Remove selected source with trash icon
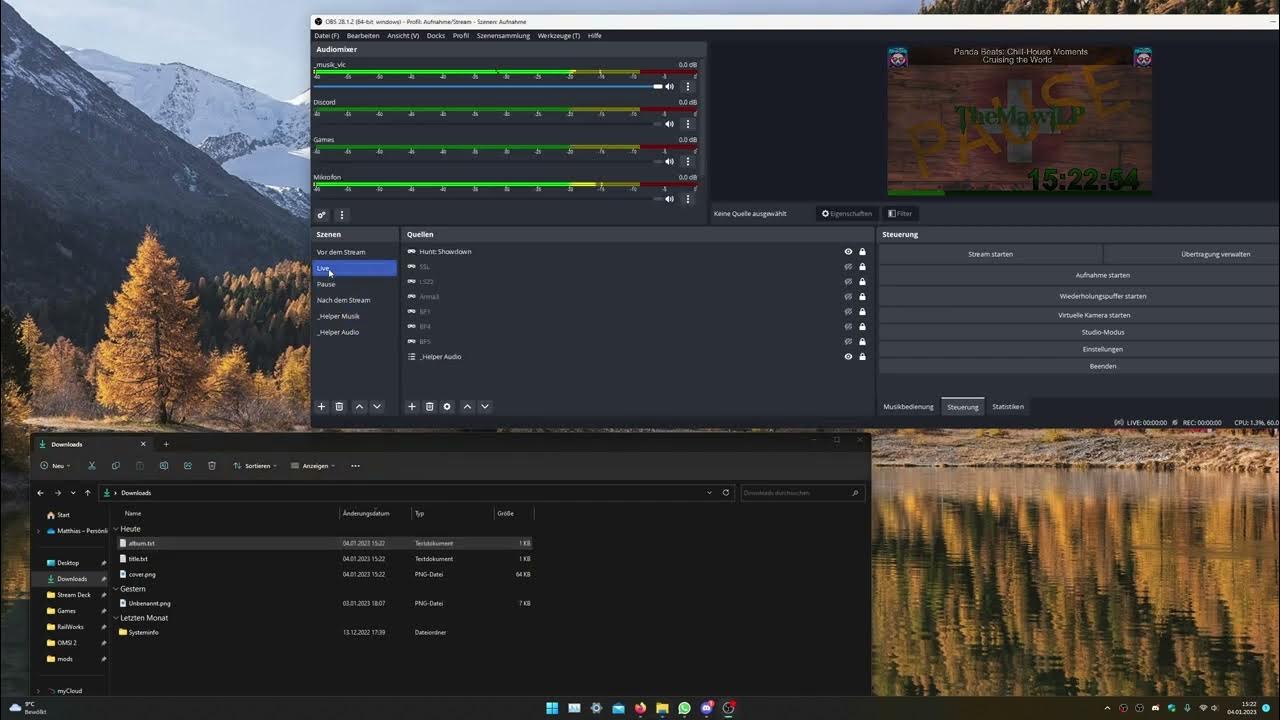The height and width of the screenshot is (720, 1280). click(x=429, y=407)
